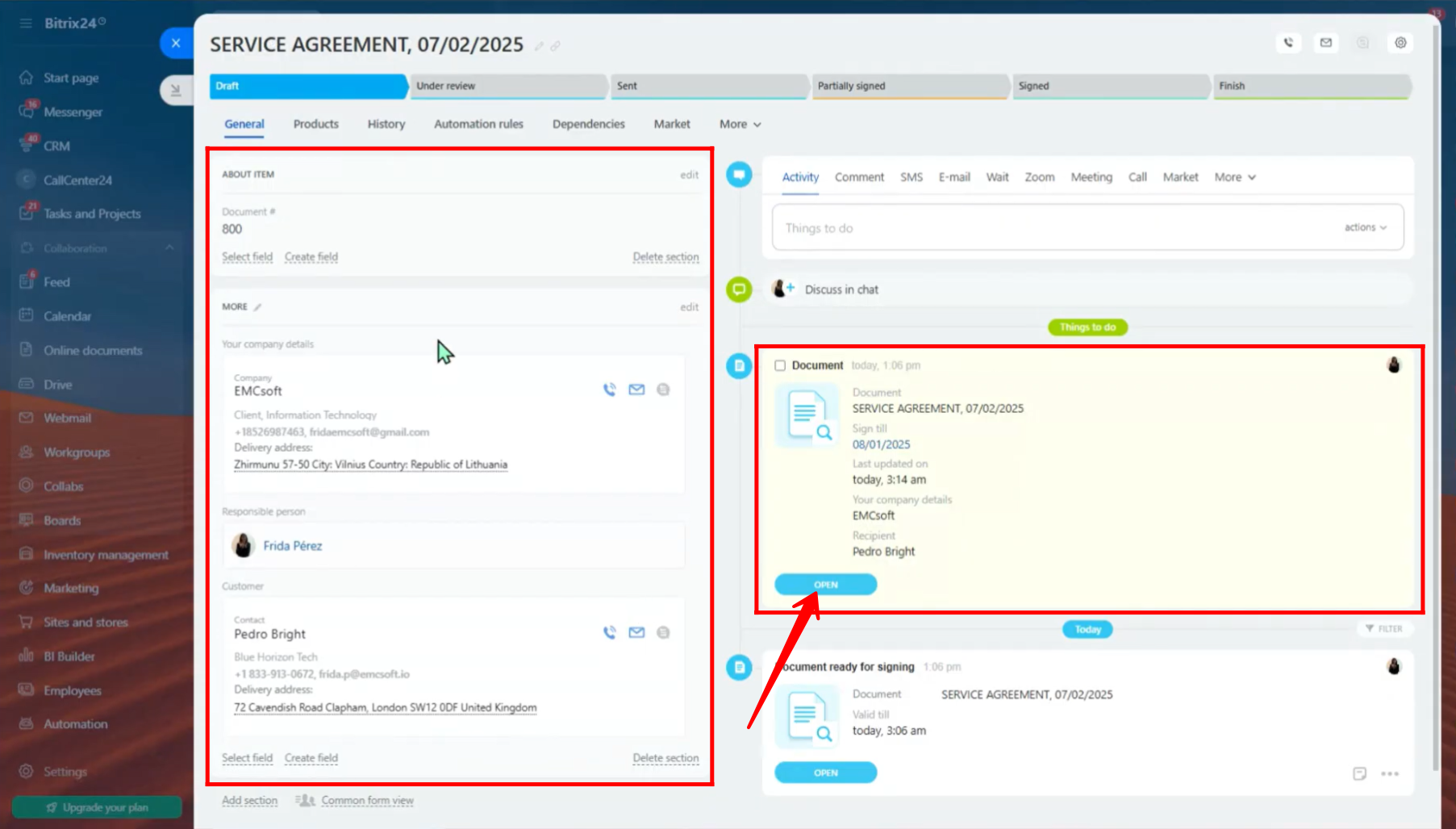Select the Zoom activity tab
This screenshot has width=1456, height=829.
pyautogui.click(x=1039, y=177)
